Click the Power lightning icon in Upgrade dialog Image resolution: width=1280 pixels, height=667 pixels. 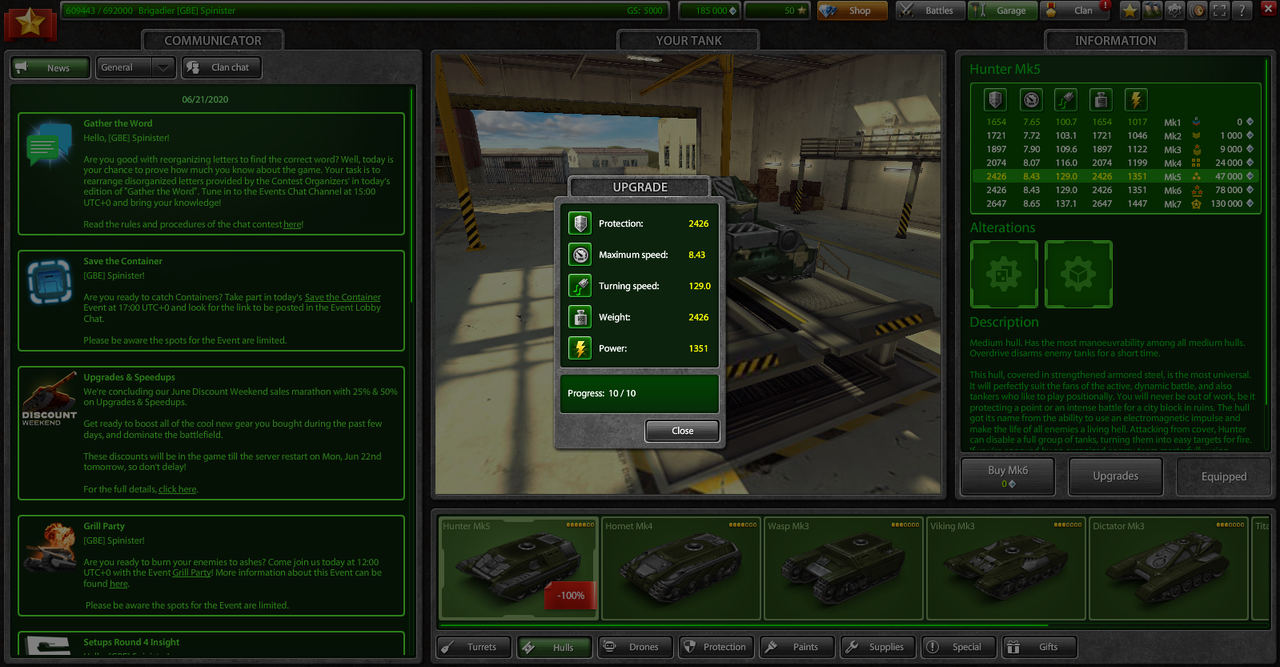(x=580, y=348)
